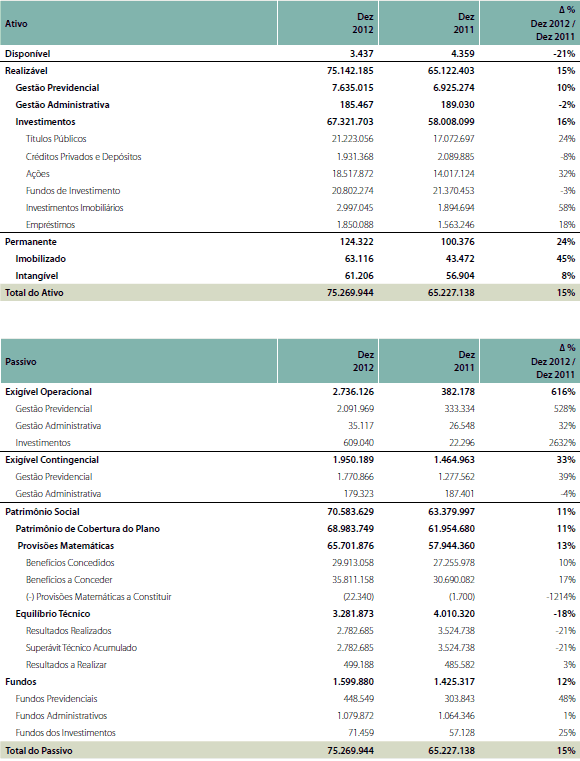Click the Disponível row label
580x761 pixels.
click(28, 54)
